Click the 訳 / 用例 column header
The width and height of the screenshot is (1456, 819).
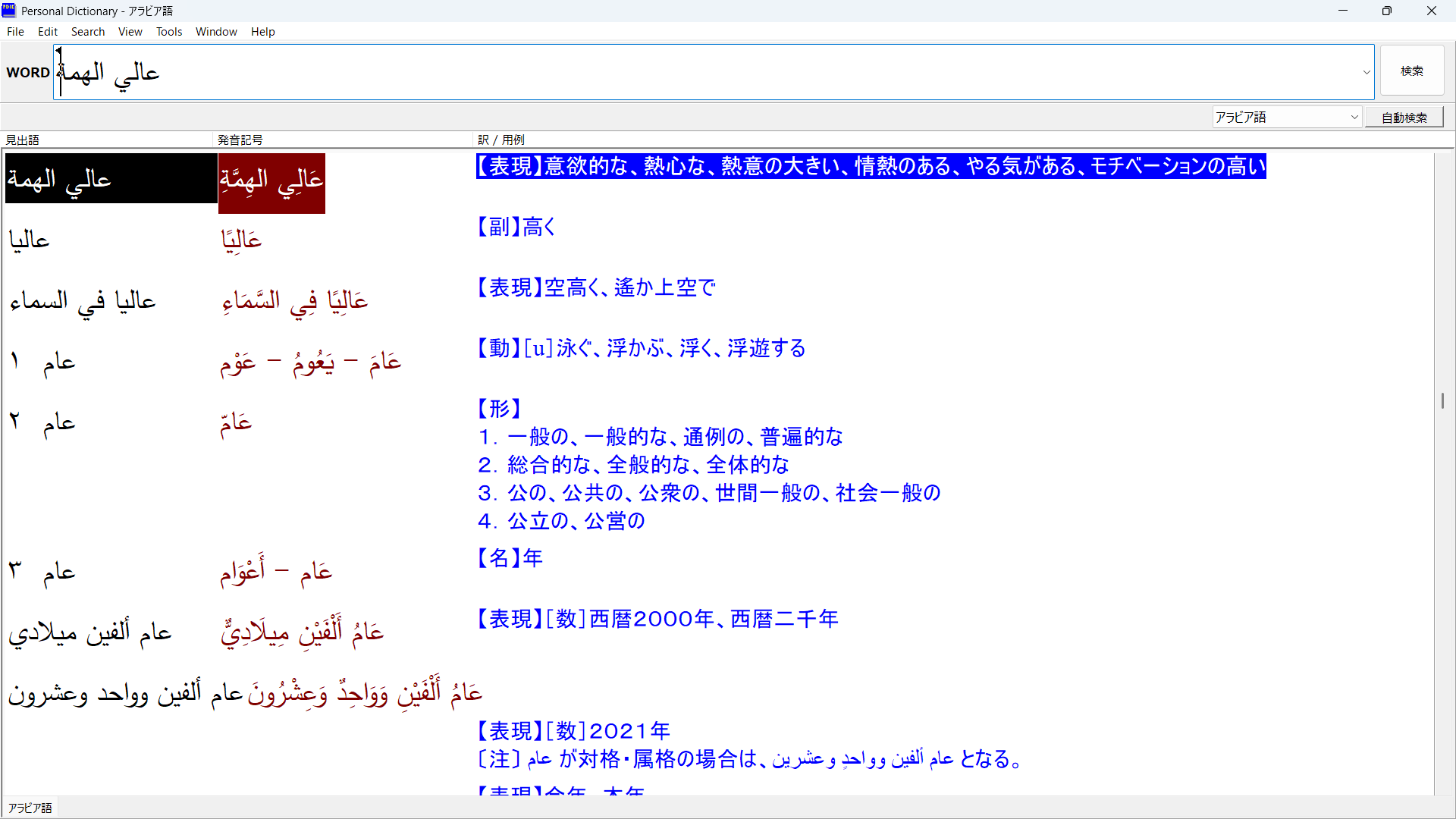coord(500,140)
